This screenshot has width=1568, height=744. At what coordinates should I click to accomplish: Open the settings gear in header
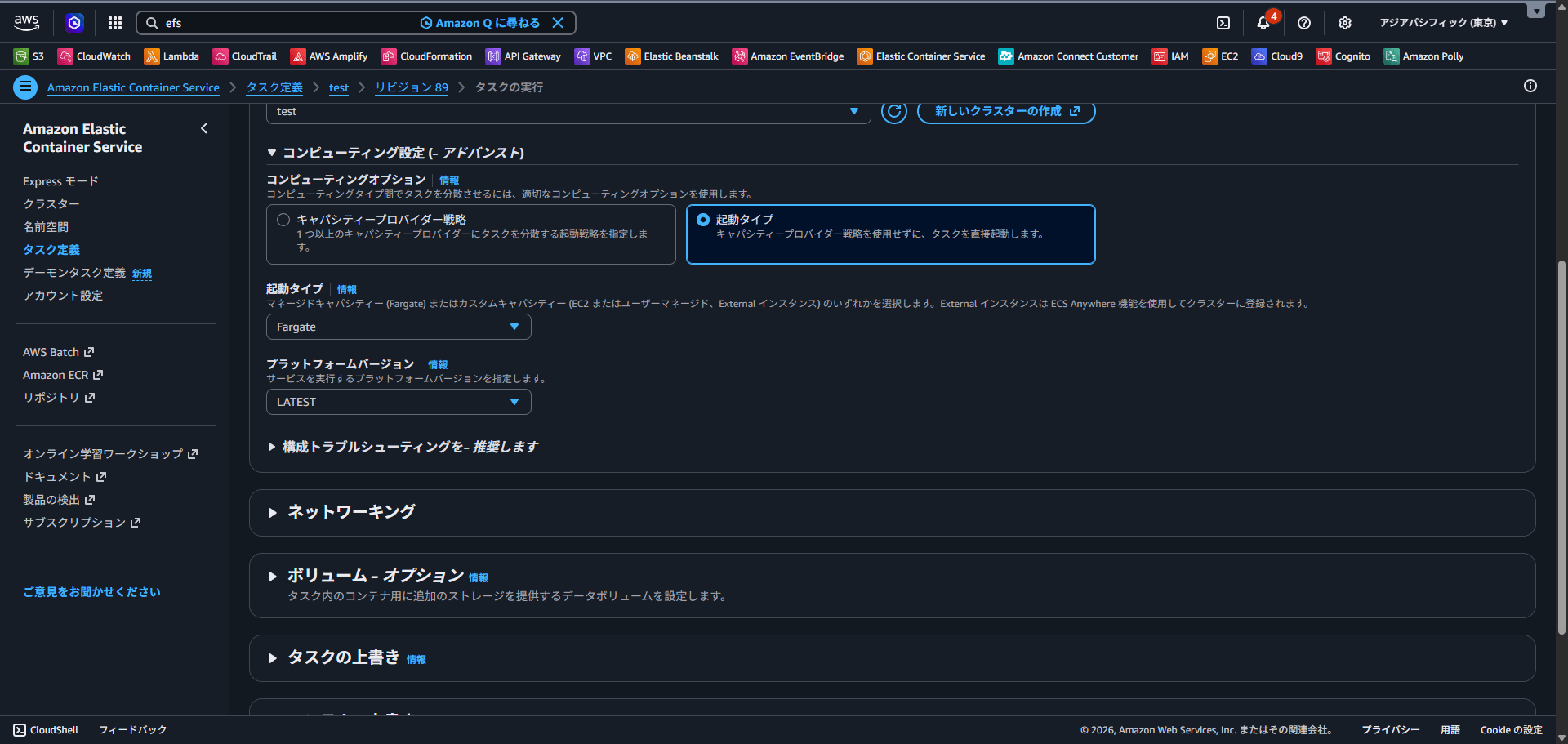point(1345,23)
